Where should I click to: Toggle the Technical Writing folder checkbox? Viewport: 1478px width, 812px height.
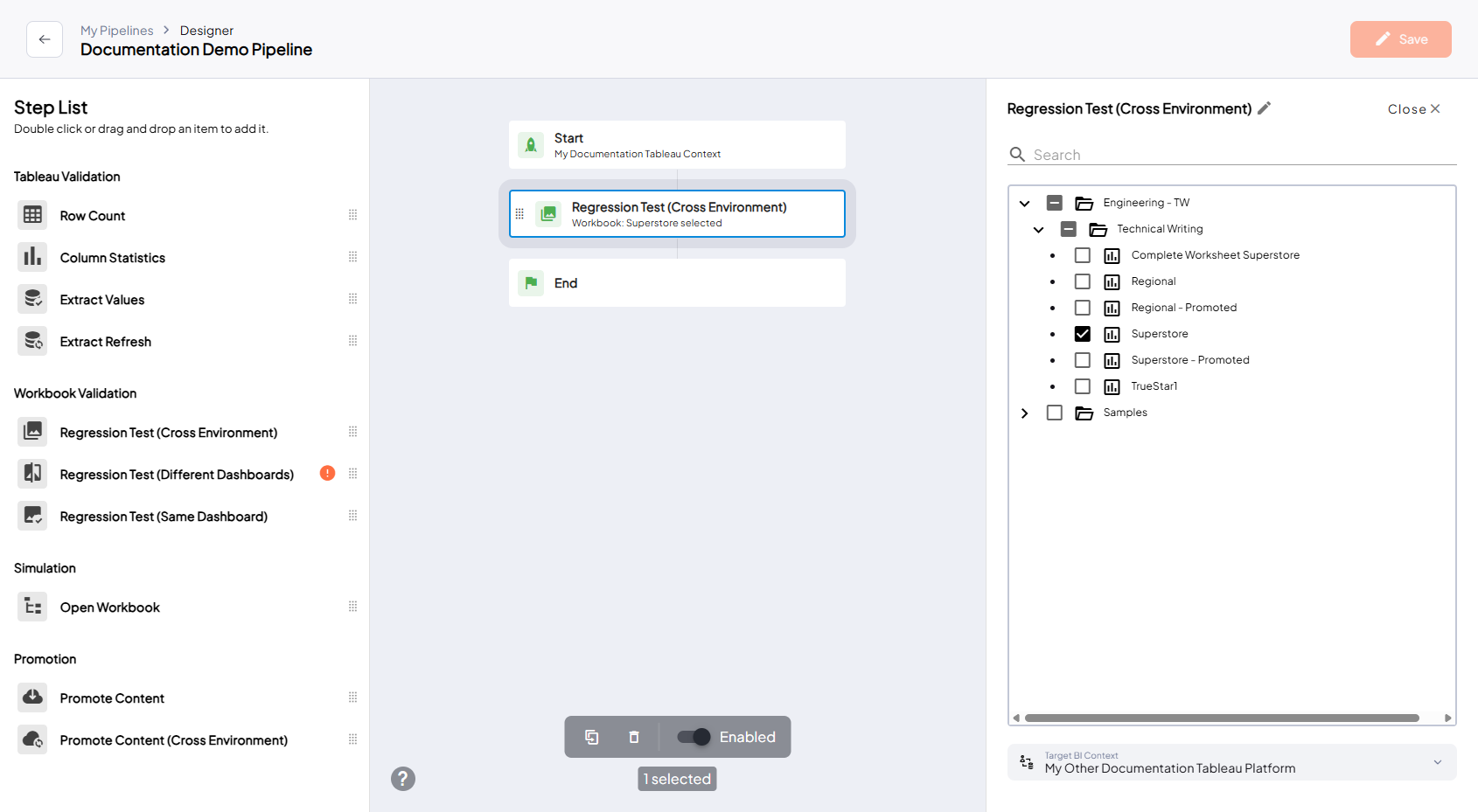1069,229
